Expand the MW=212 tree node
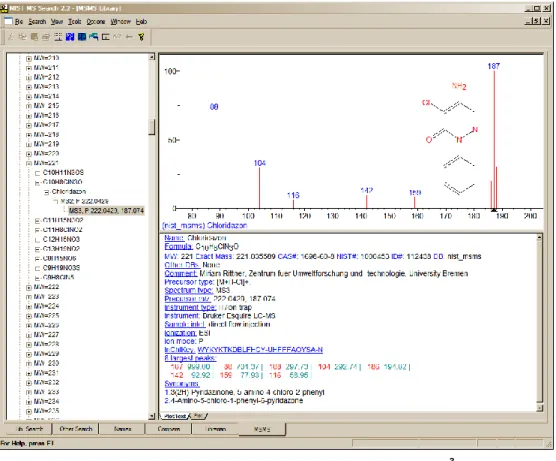Image resolution: width=556 pixels, height=461 pixels. (29, 78)
